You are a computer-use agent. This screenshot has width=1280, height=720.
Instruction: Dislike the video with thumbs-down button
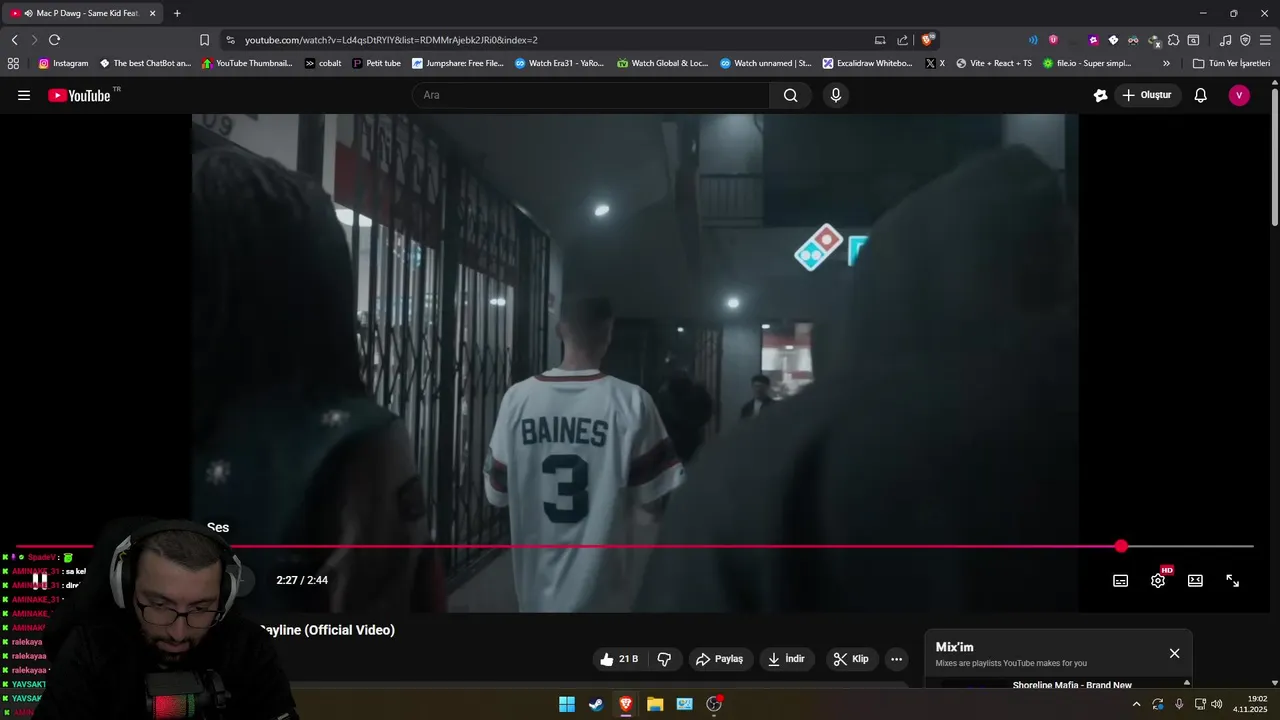point(664,659)
